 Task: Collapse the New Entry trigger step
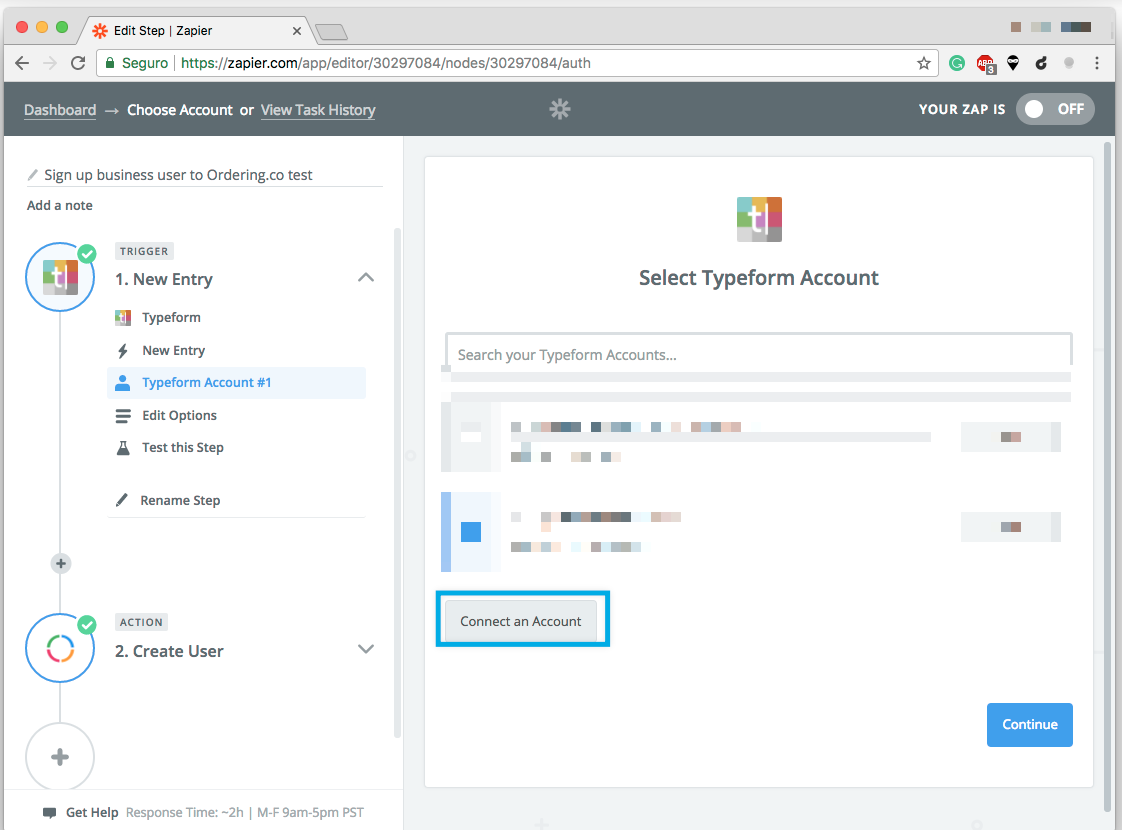pos(366,278)
